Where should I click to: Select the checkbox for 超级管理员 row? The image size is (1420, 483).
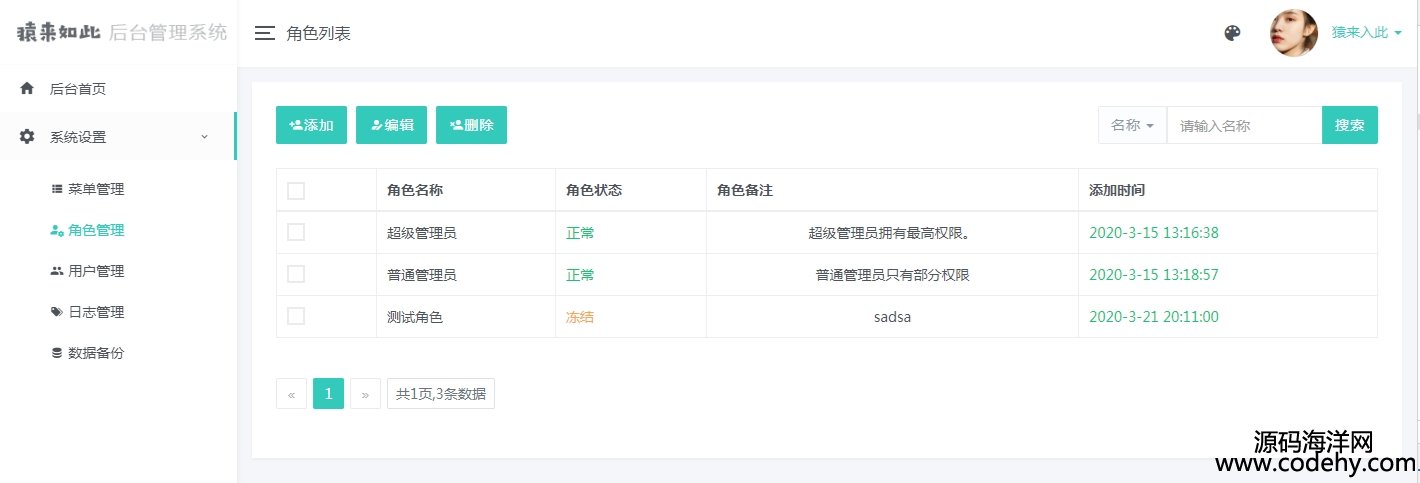pos(296,232)
